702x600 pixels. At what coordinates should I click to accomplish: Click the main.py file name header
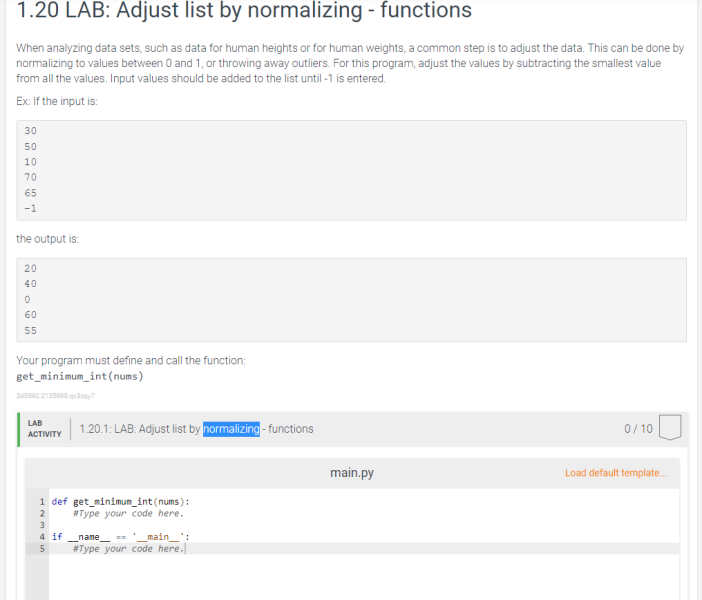(x=352, y=473)
